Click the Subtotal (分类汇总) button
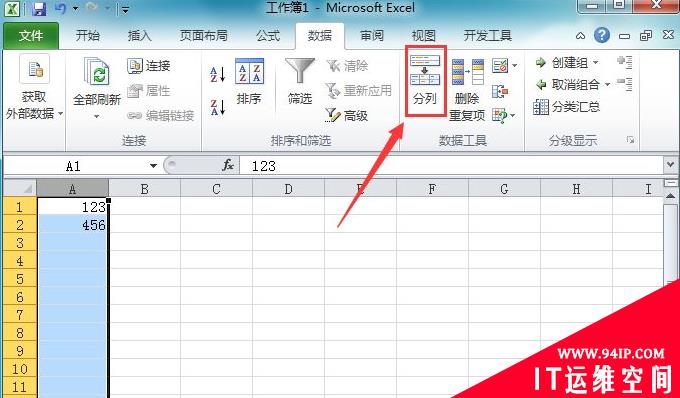680x398 pixels. coord(566,107)
